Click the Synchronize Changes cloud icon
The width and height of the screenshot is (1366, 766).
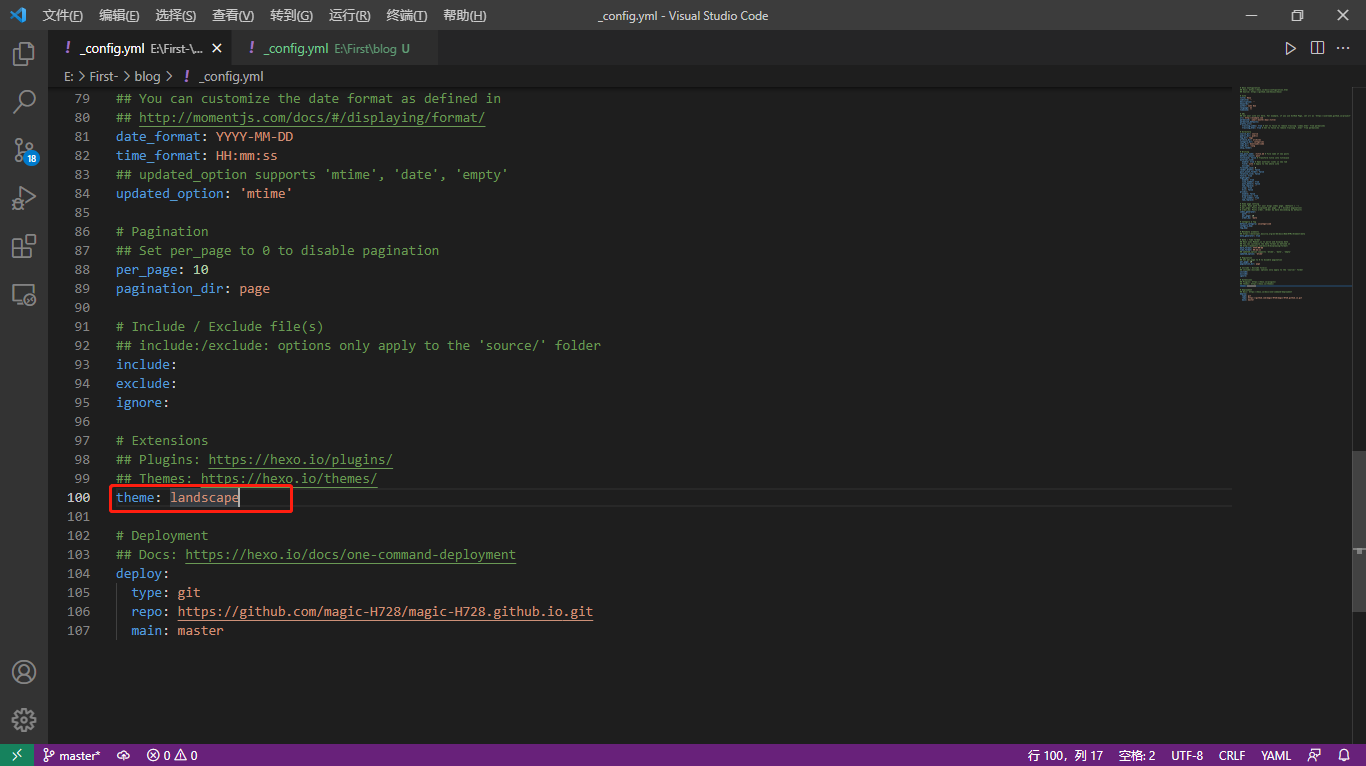[x=123, y=755]
